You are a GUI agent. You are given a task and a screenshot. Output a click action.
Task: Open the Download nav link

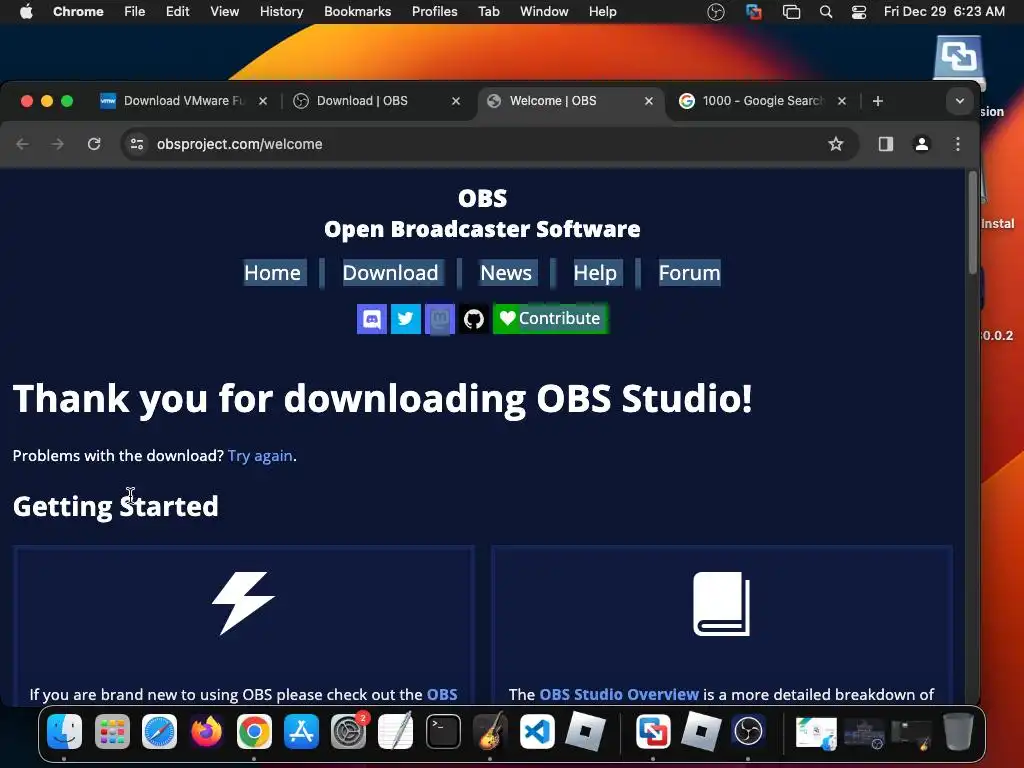coord(391,272)
